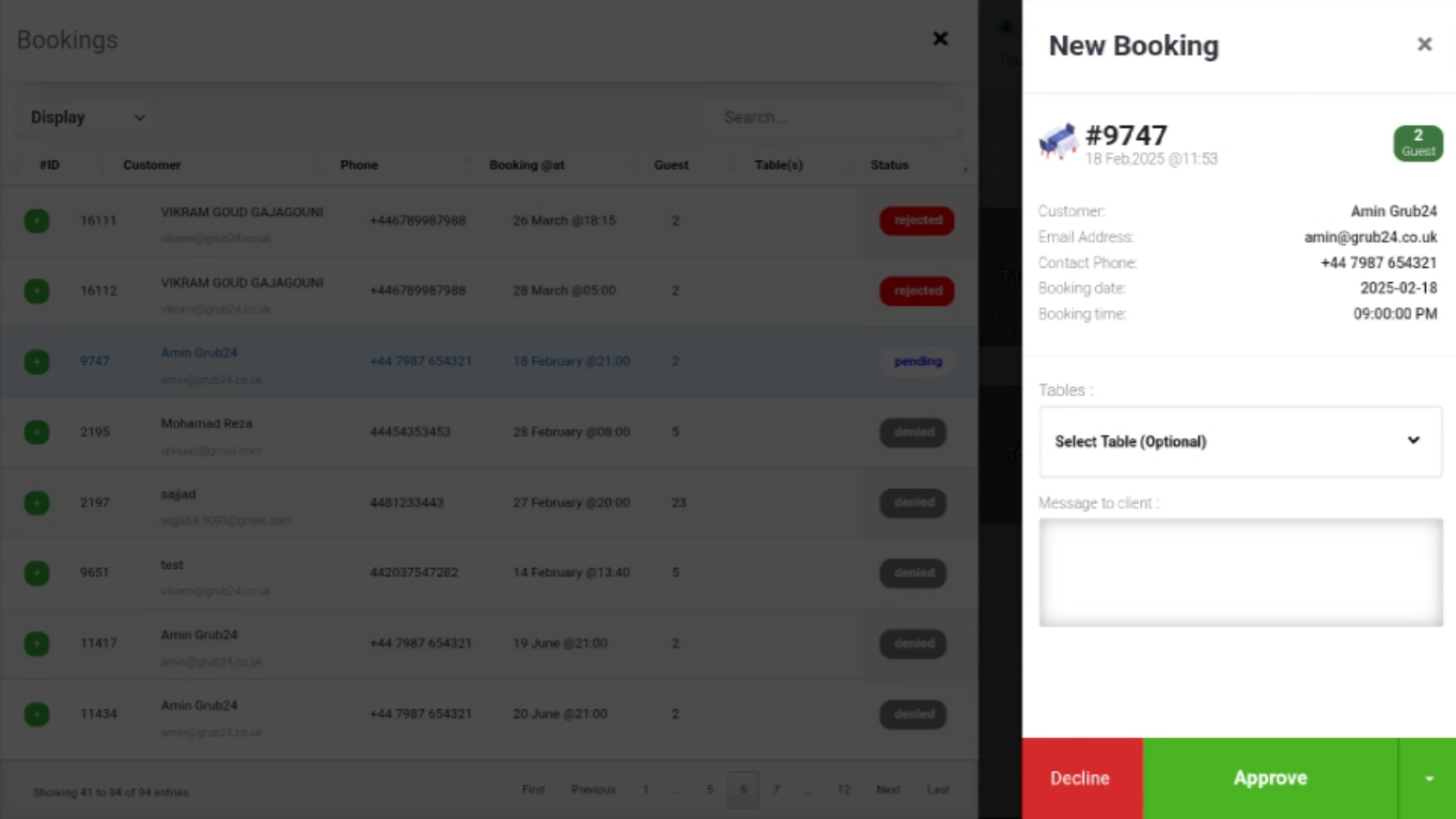Click the green plus icon for booking 9747

(x=37, y=362)
